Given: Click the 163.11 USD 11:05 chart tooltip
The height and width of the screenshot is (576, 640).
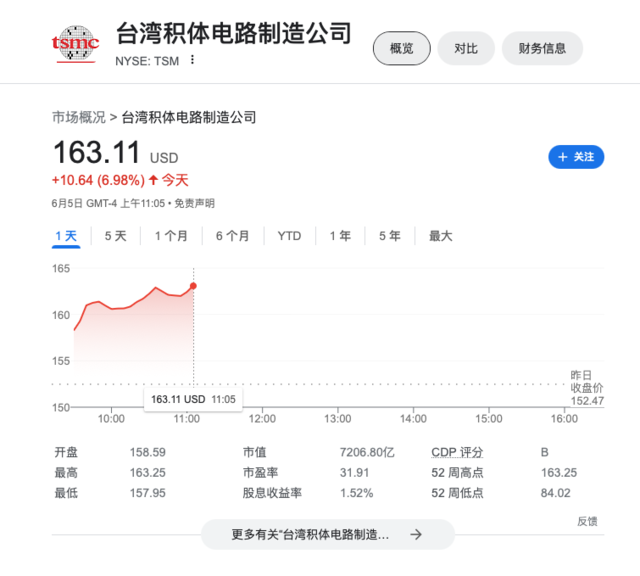Looking at the screenshot, I should [x=193, y=399].
